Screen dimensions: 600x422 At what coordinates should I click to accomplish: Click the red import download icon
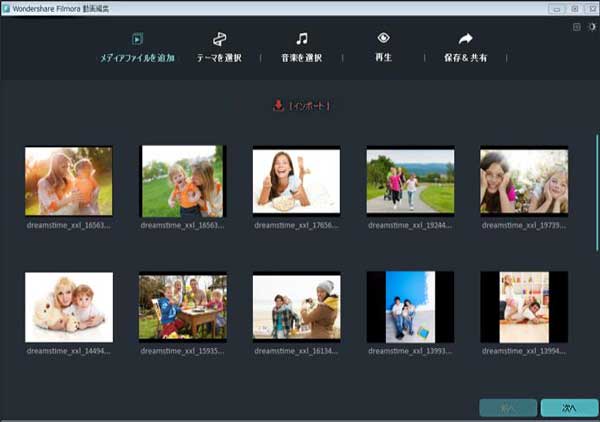click(x=278, y=106)
